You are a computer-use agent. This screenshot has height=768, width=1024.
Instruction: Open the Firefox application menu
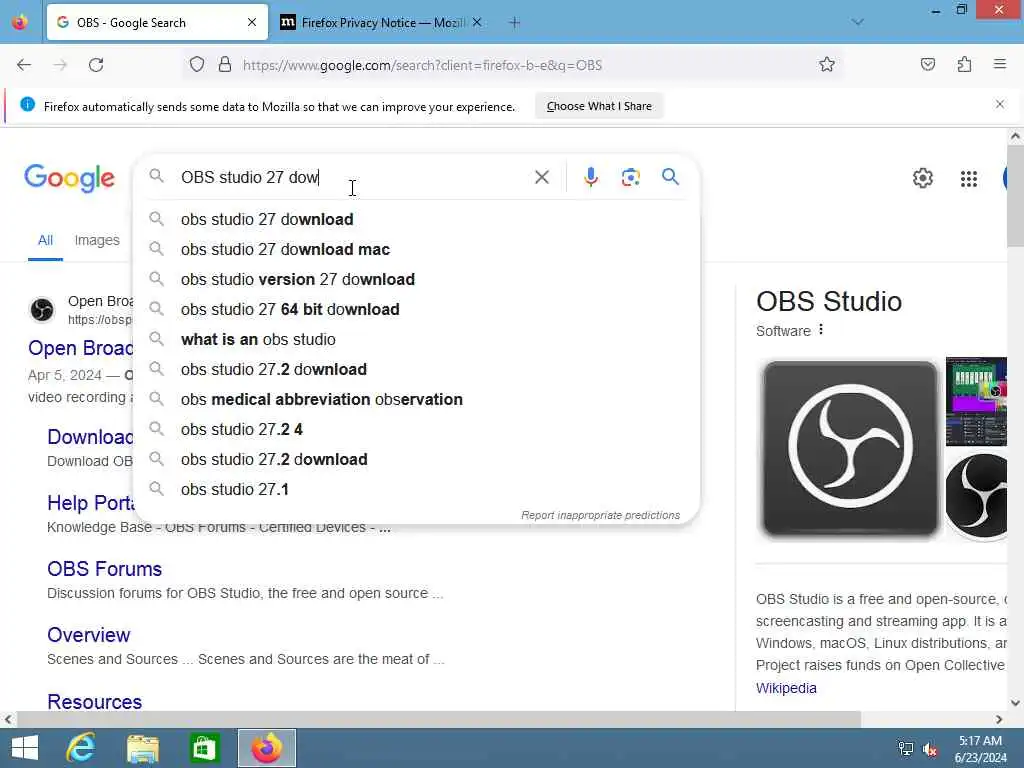click(1000, 65)
